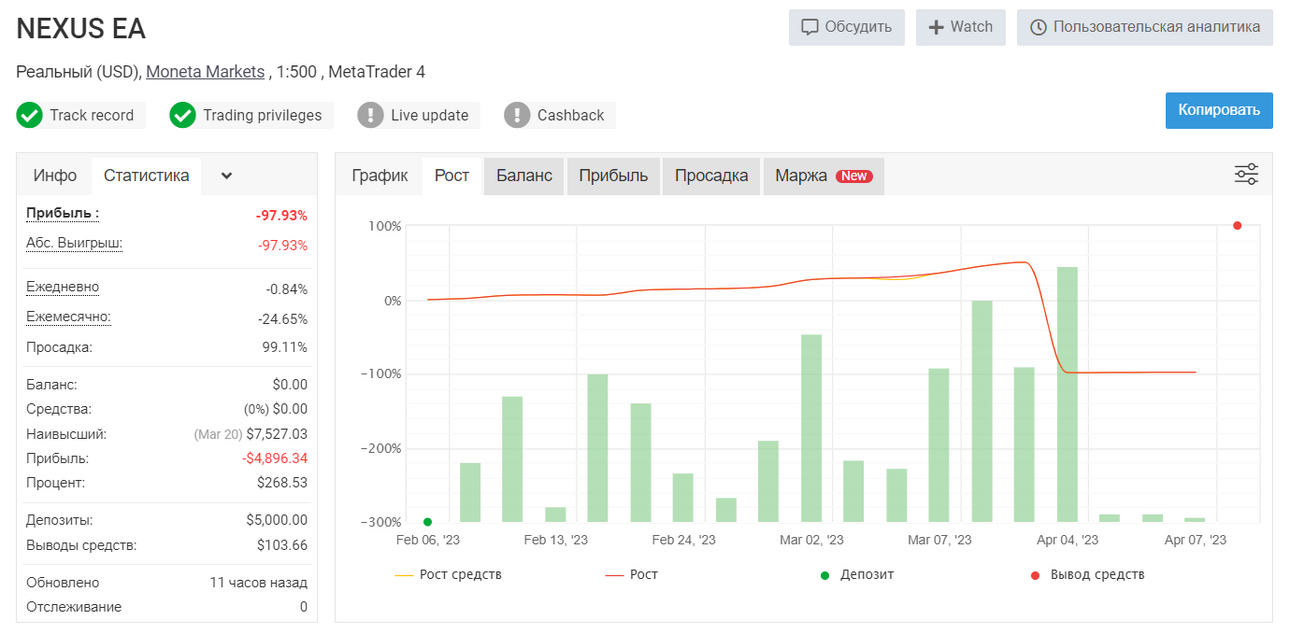Click the Прибыль label in statistics
The height and width of the screenshot is (634, 1290).
(63, 213)
